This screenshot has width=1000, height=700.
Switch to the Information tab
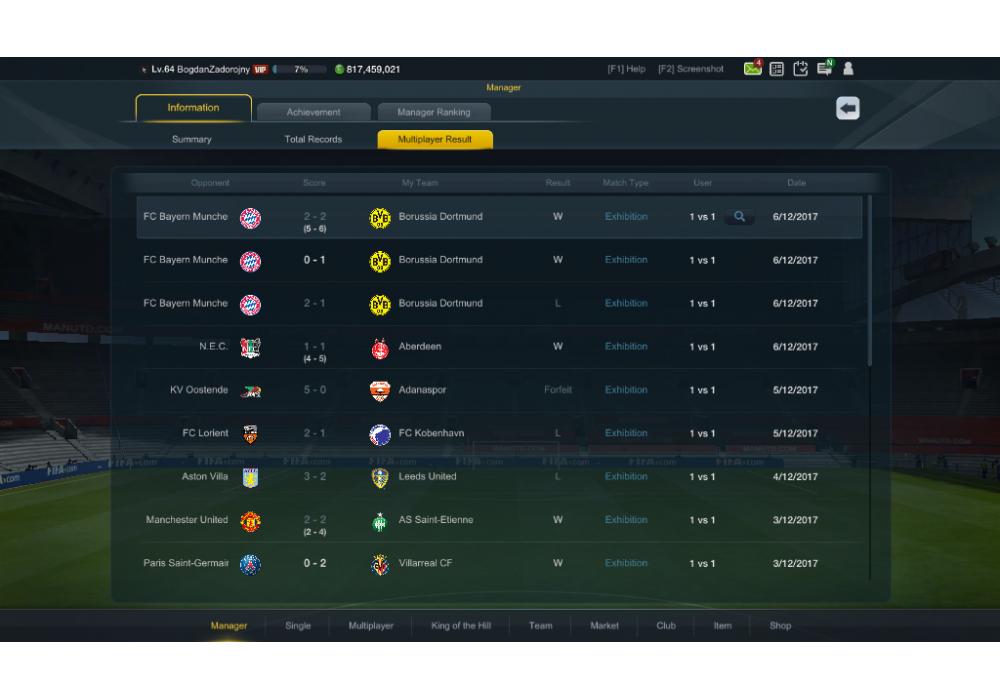(193, 108)
